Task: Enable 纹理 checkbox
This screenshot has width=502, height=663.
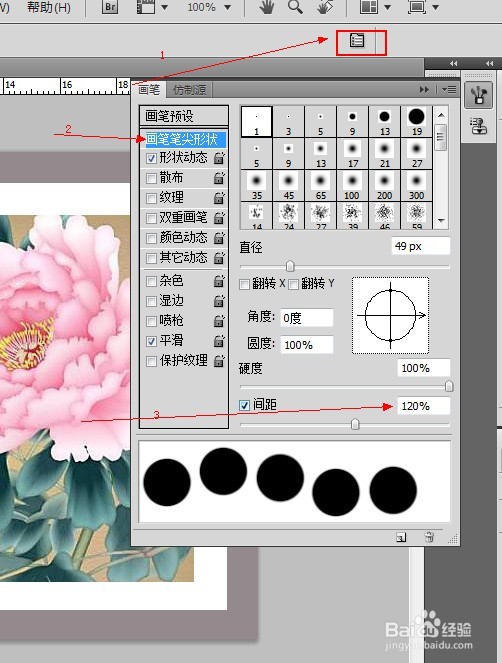Action: click(x=151, y=198)
